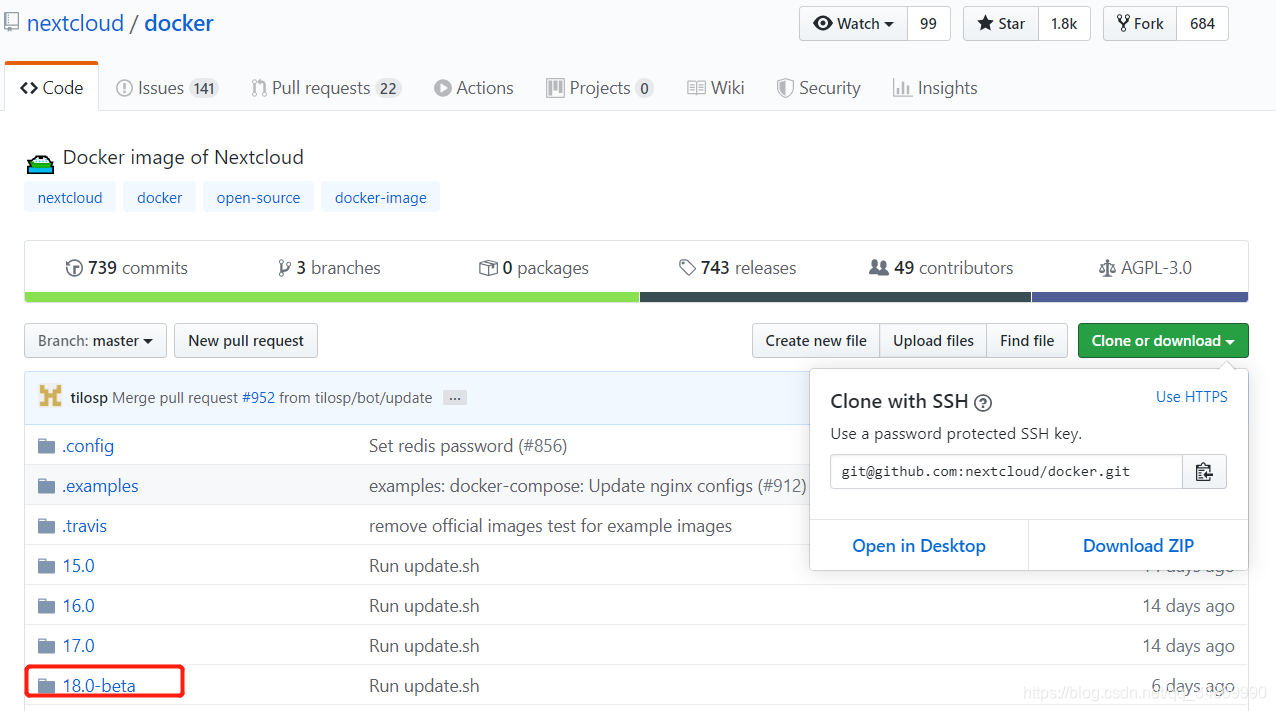Viewport: 1276px width, 711px height.
Task: View the 3 branches list
Action: [329, 268]
